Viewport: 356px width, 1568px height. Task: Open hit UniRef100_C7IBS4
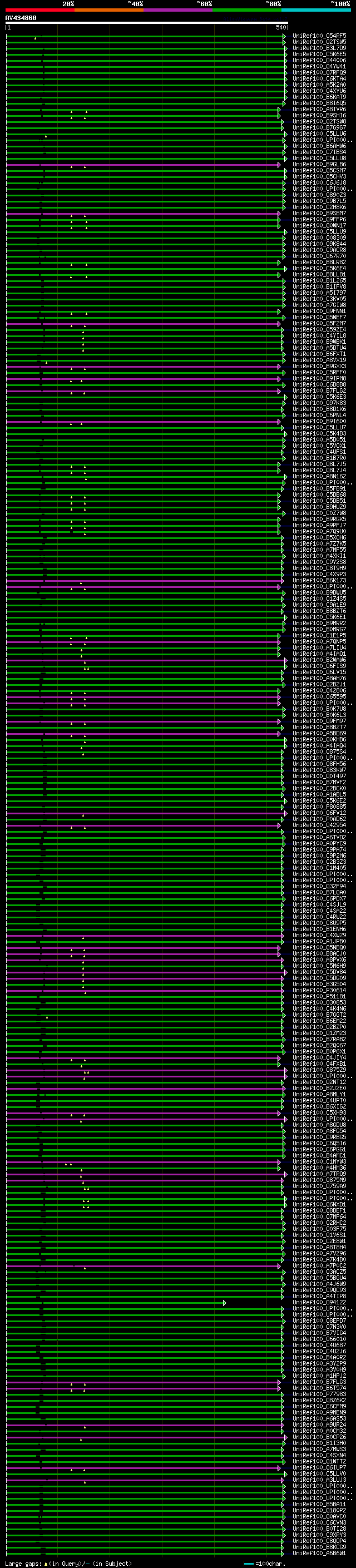(x=319, y=152)
